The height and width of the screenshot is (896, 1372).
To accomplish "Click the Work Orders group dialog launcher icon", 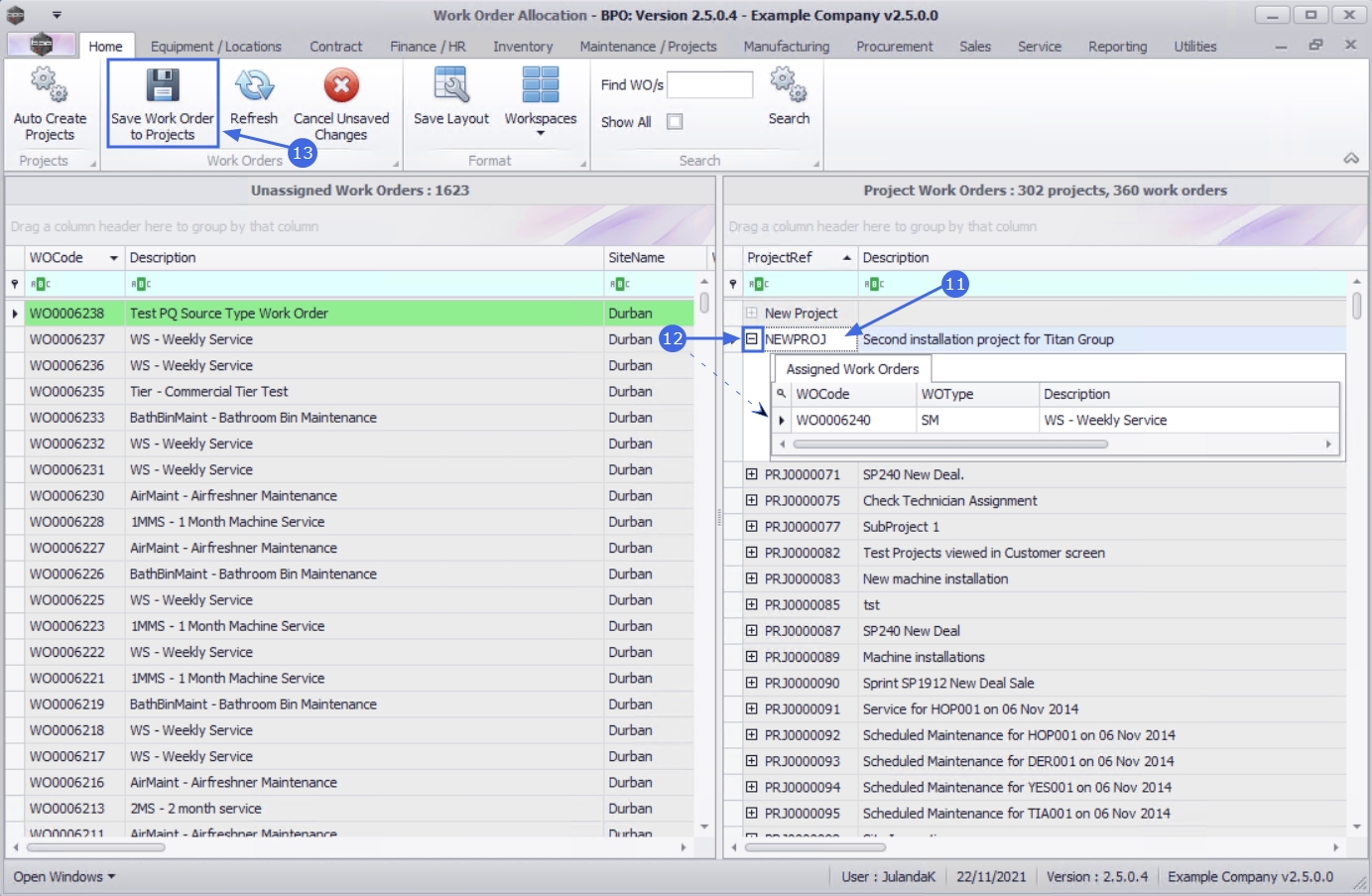I will pos(396,164).
